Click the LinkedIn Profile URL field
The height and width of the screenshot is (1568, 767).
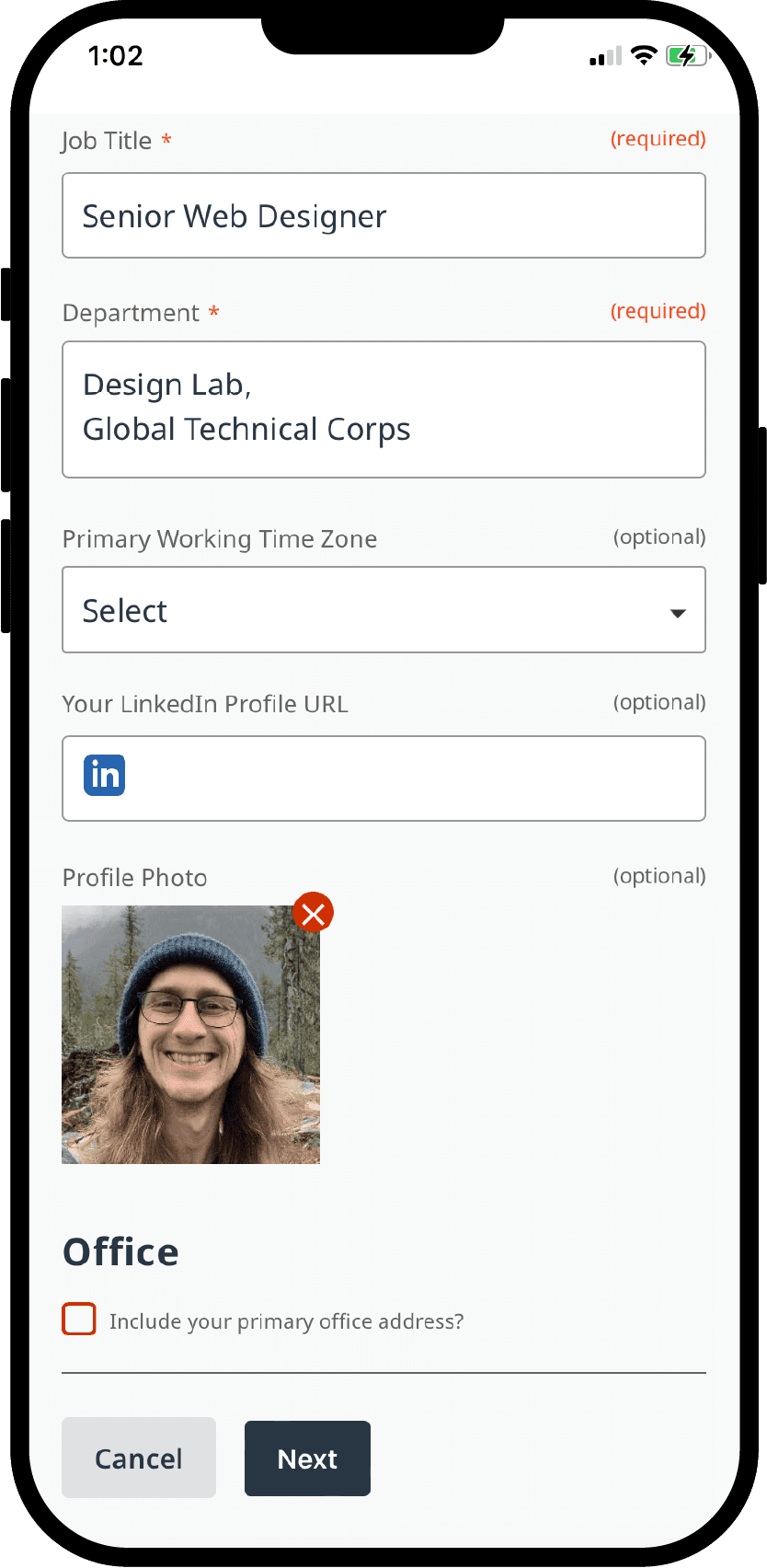(383, 778)
